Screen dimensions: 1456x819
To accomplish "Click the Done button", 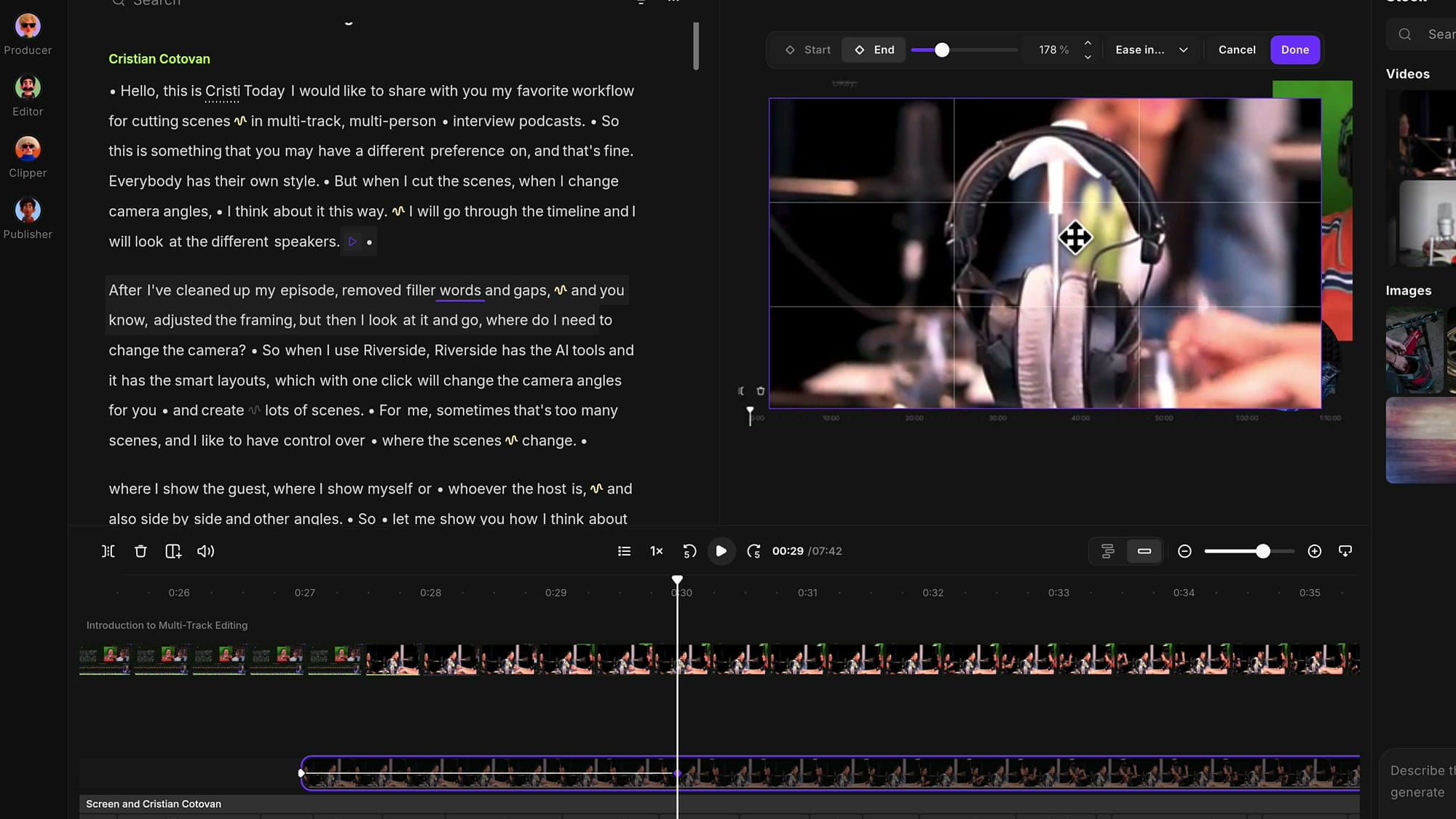I will click(x=1295, y=50).
